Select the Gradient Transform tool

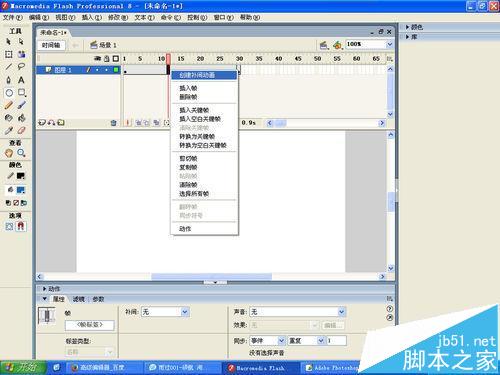tap(21, 54)
